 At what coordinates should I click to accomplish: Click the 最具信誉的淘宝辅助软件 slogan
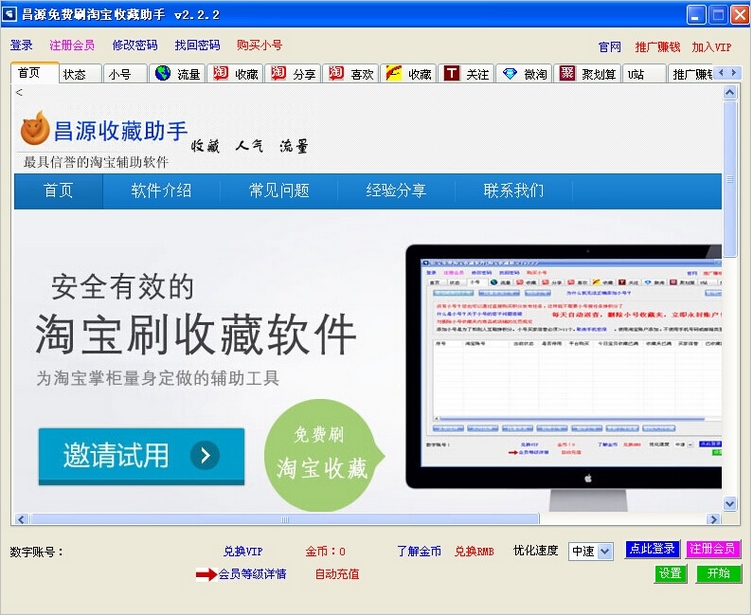point(96,162)
